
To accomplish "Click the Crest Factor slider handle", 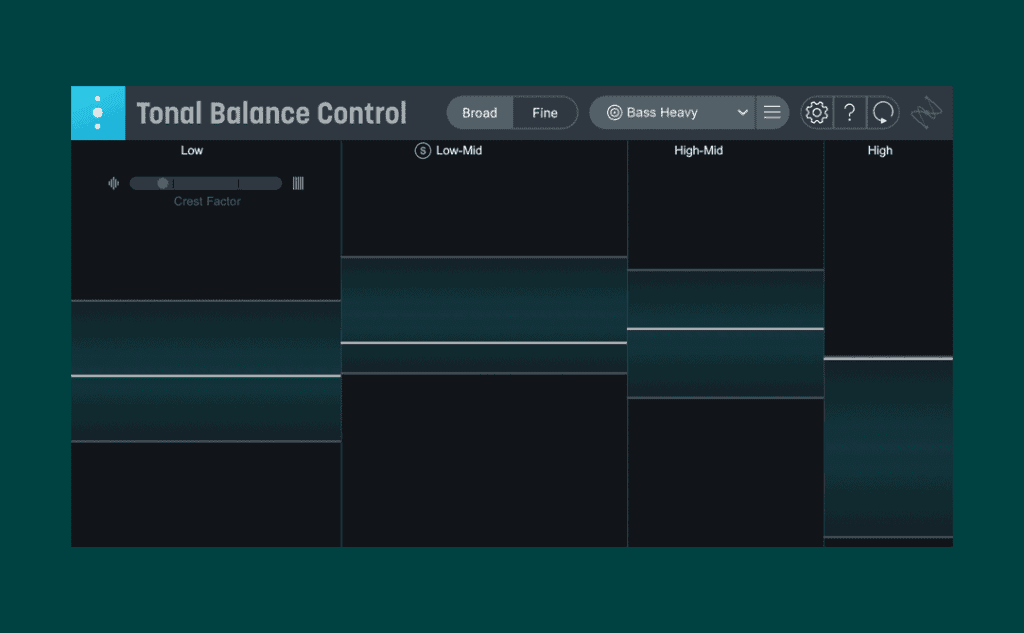I will point(163,184).
